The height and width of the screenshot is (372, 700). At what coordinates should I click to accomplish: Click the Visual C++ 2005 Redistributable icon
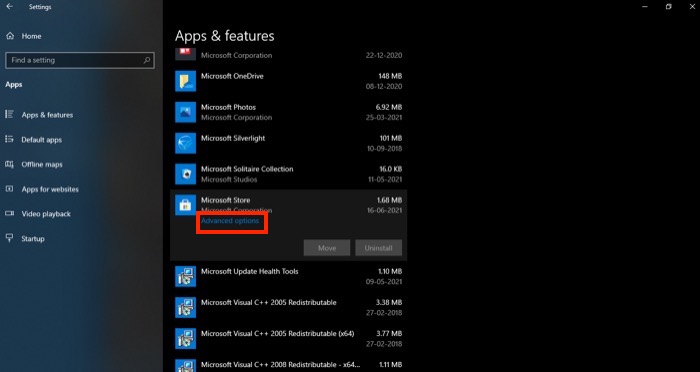pyautogui.click(x=185, y=307)
